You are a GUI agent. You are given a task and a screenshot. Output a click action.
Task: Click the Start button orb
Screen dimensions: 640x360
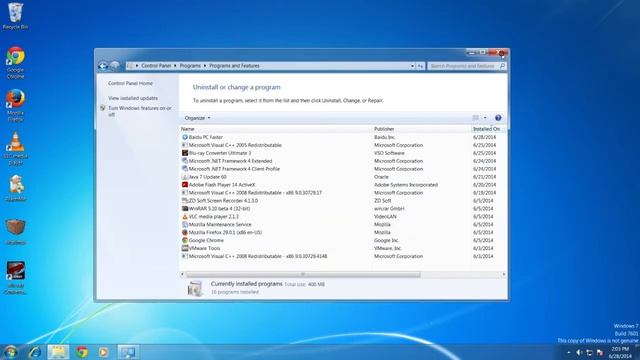point(10,352)
